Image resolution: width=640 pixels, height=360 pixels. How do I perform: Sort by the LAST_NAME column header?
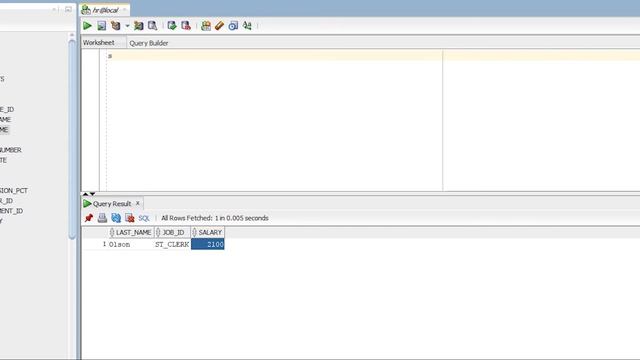(132, 232)
